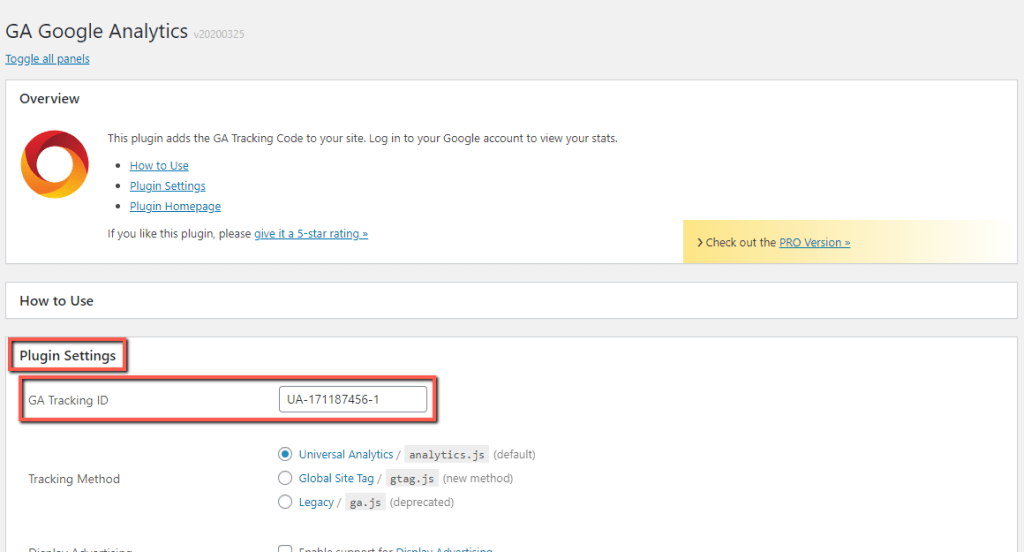Open the How to Use link
Viewport: 1024px width, 552px height.
click(159, 166)
